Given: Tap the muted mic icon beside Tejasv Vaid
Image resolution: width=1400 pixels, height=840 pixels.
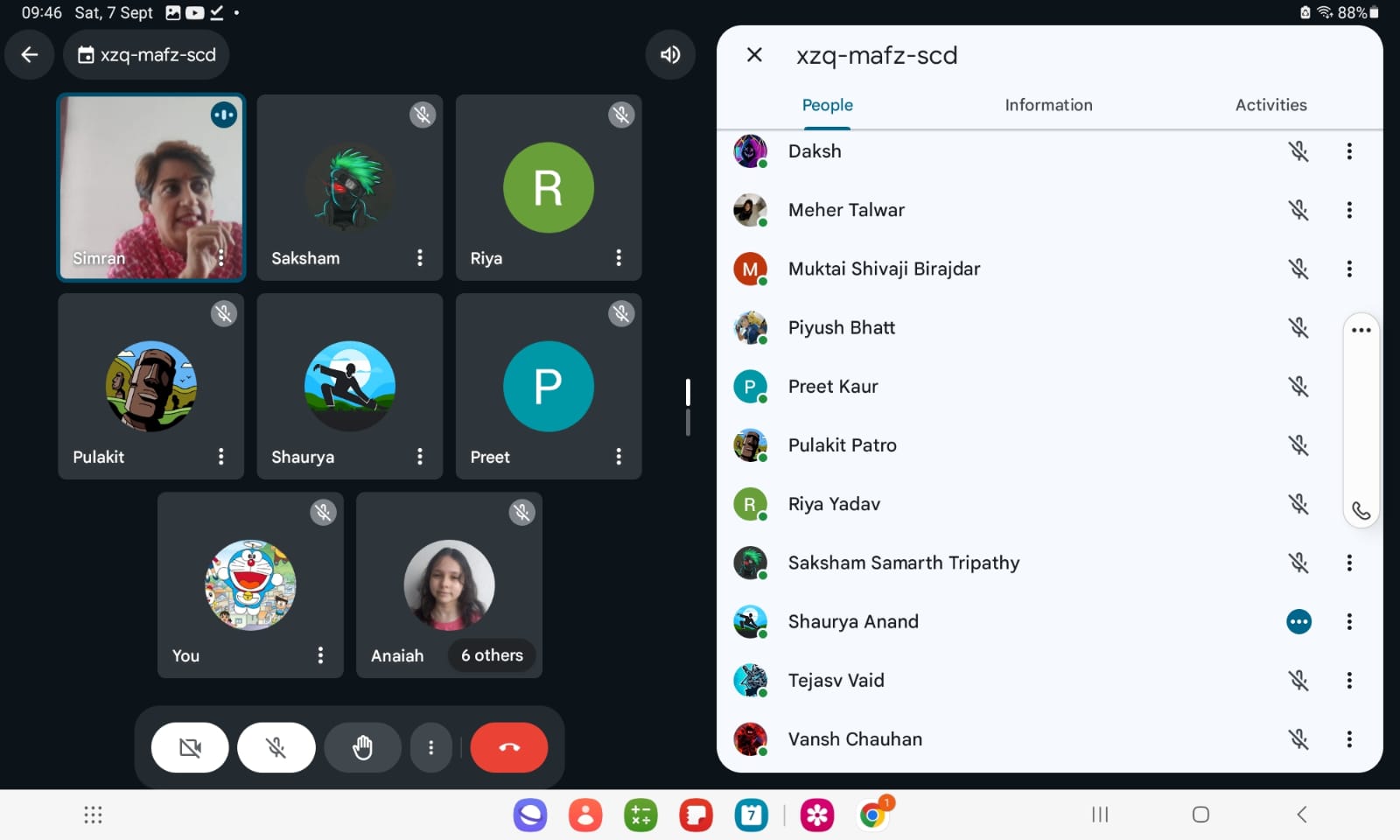Looking at the screenshot, I should tap(1298, 680).
